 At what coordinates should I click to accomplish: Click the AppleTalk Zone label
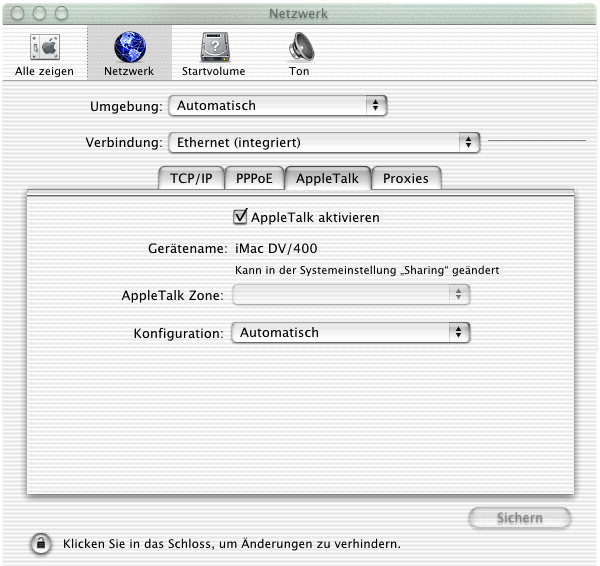[173, 295]
